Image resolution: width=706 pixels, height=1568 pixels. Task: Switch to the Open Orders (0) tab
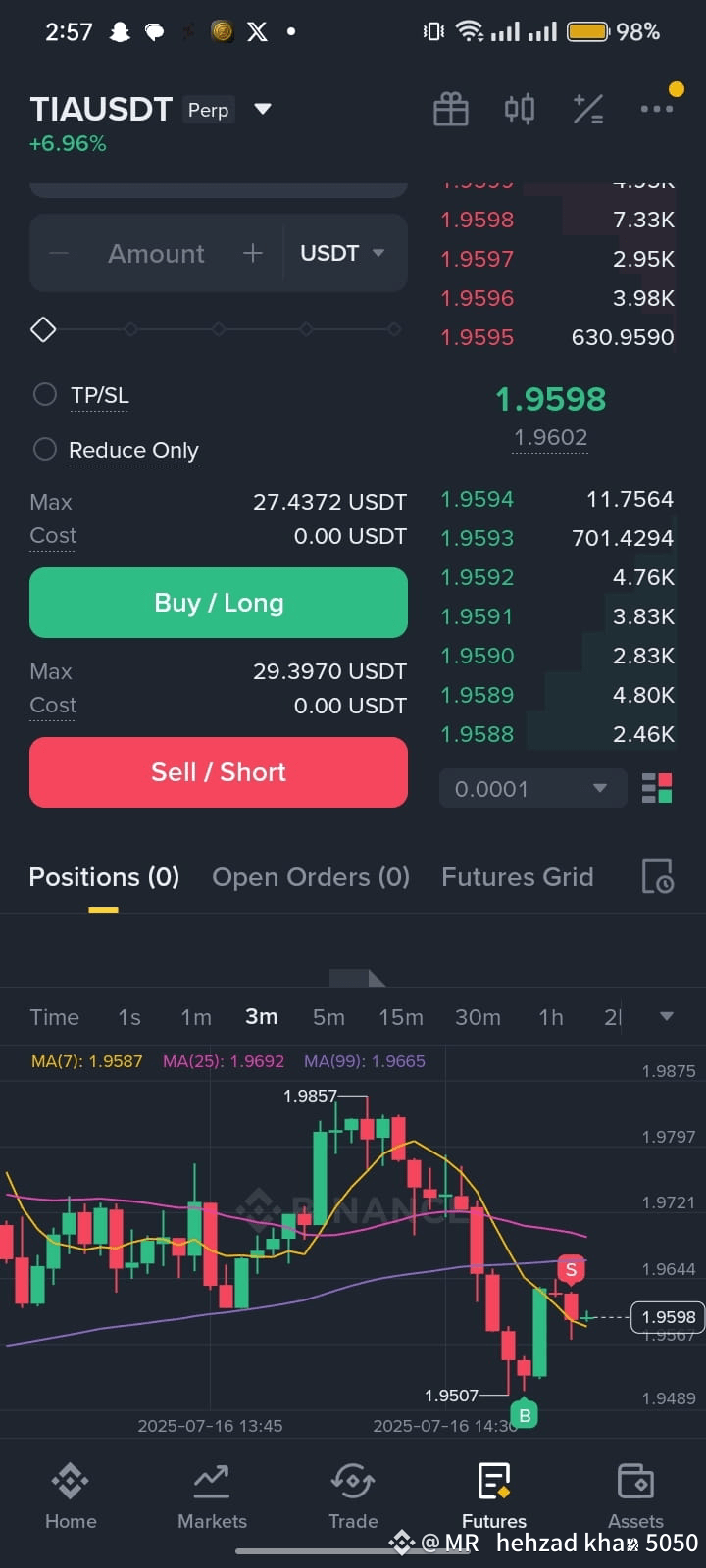pos(311,877)
